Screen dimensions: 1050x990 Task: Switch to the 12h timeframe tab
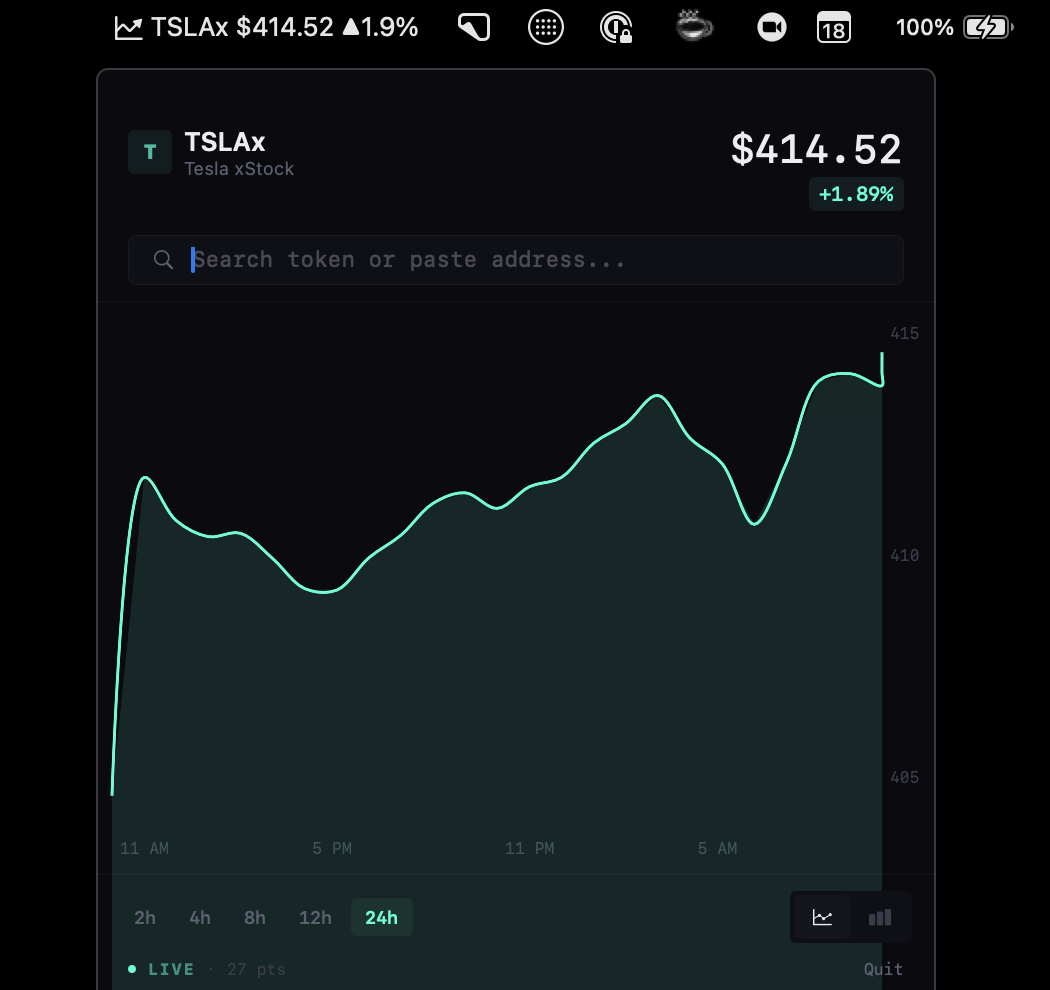click(315, 916)
